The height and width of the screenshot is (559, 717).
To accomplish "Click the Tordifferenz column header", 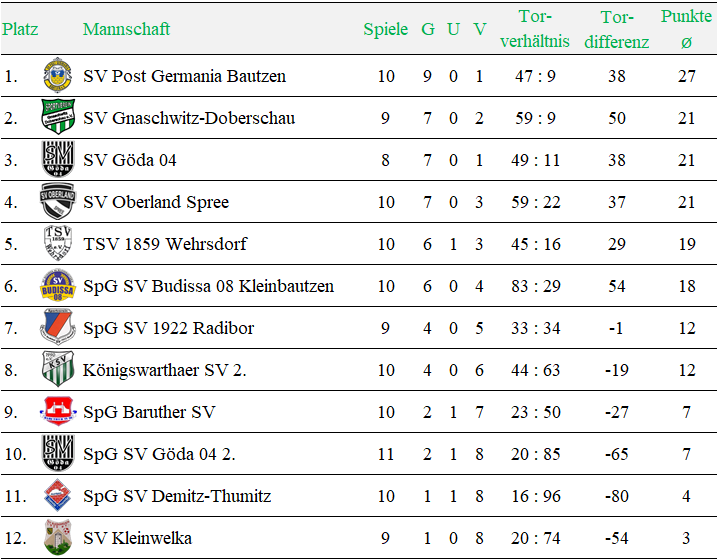I will pyautogui.click(x=616, y=29).
